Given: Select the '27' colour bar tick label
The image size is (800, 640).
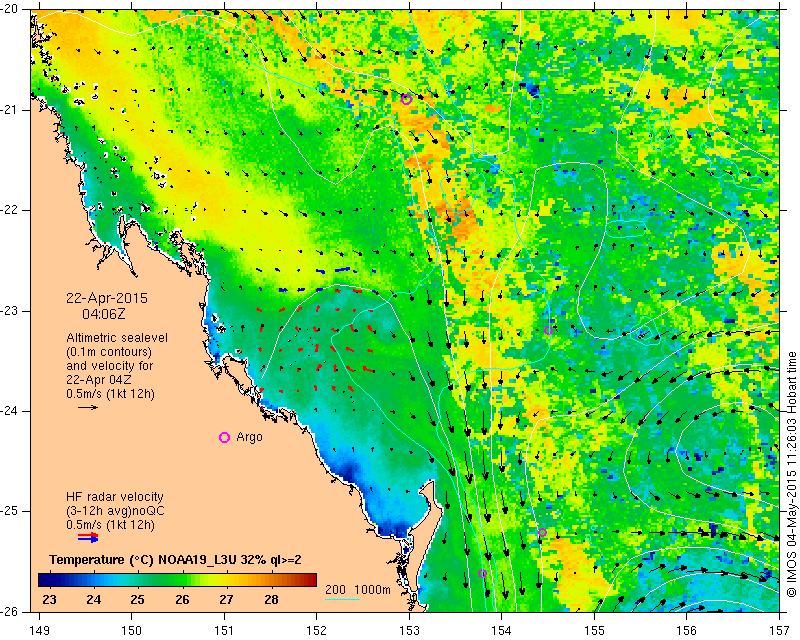Looking at the screenshot, I should point(227,600).
